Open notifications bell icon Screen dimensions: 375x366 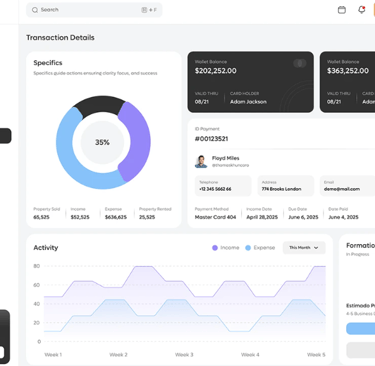[x=362, y=10]
